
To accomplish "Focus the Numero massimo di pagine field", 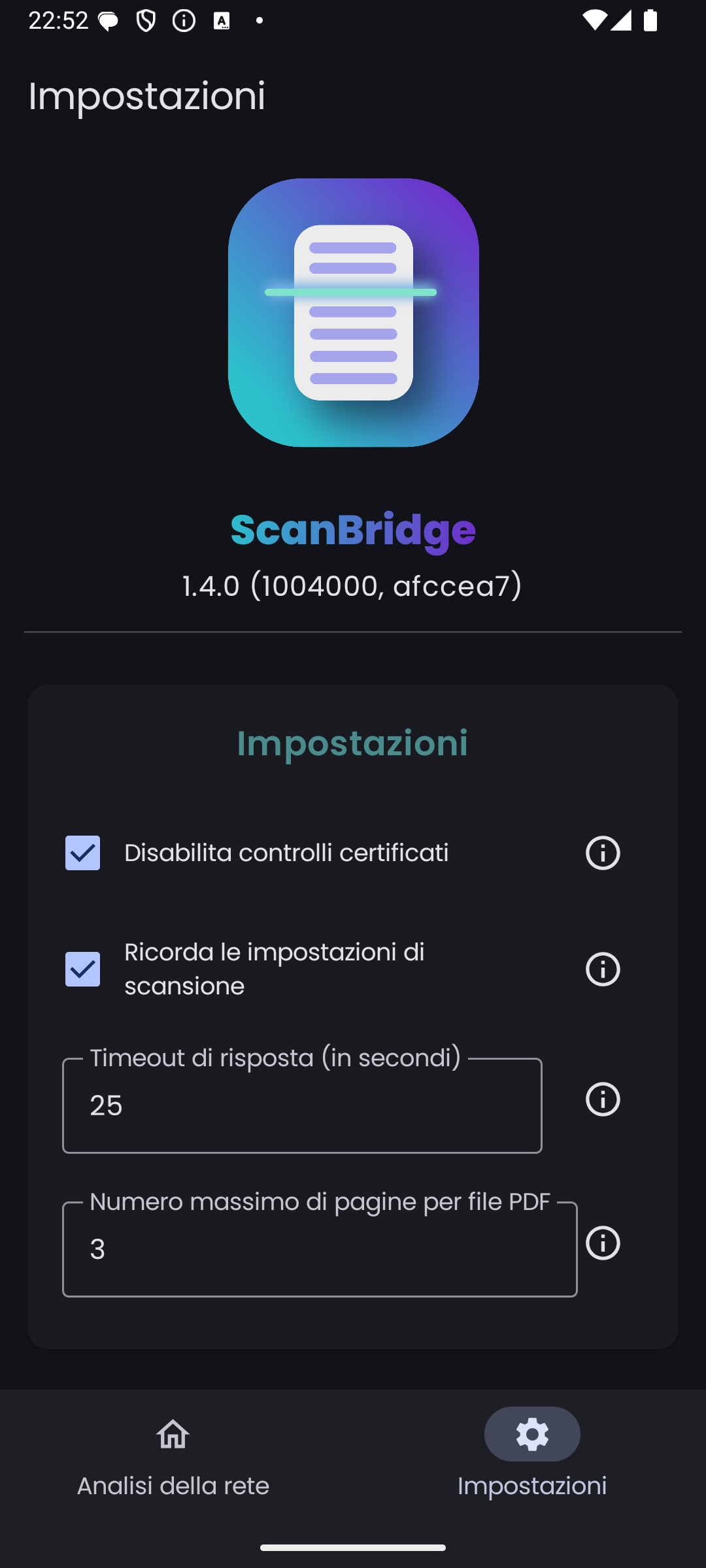I will (320, 1249).
